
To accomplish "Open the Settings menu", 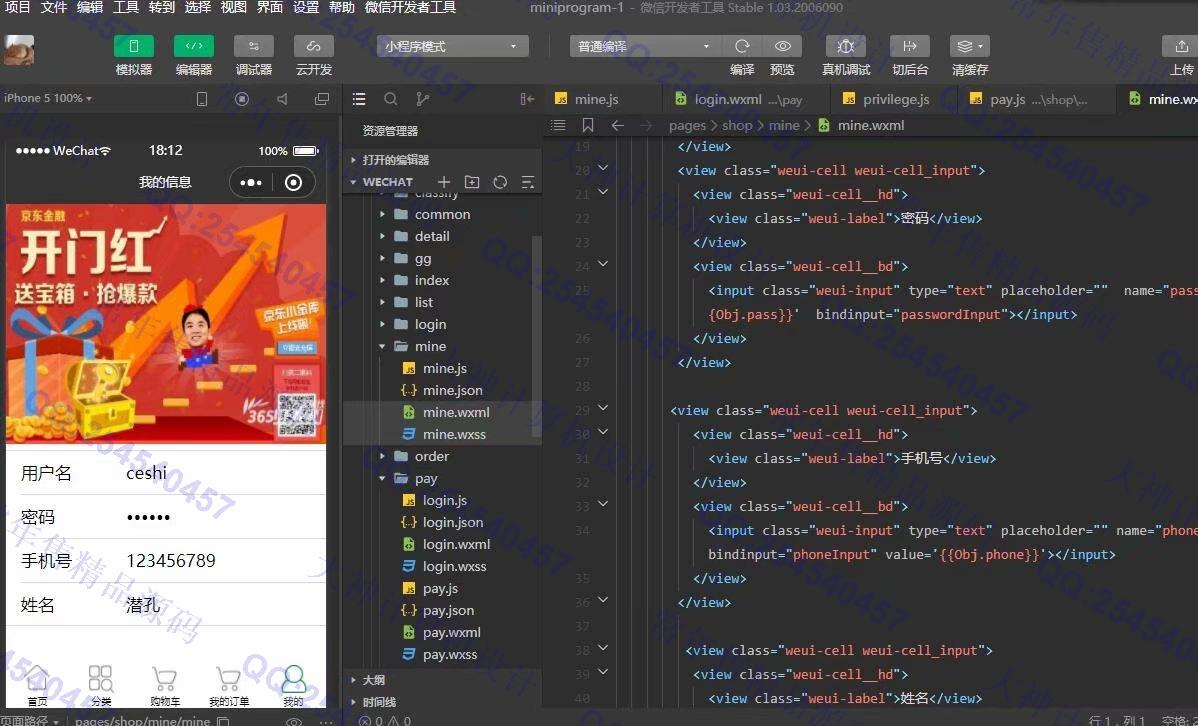I will point(306,8).
